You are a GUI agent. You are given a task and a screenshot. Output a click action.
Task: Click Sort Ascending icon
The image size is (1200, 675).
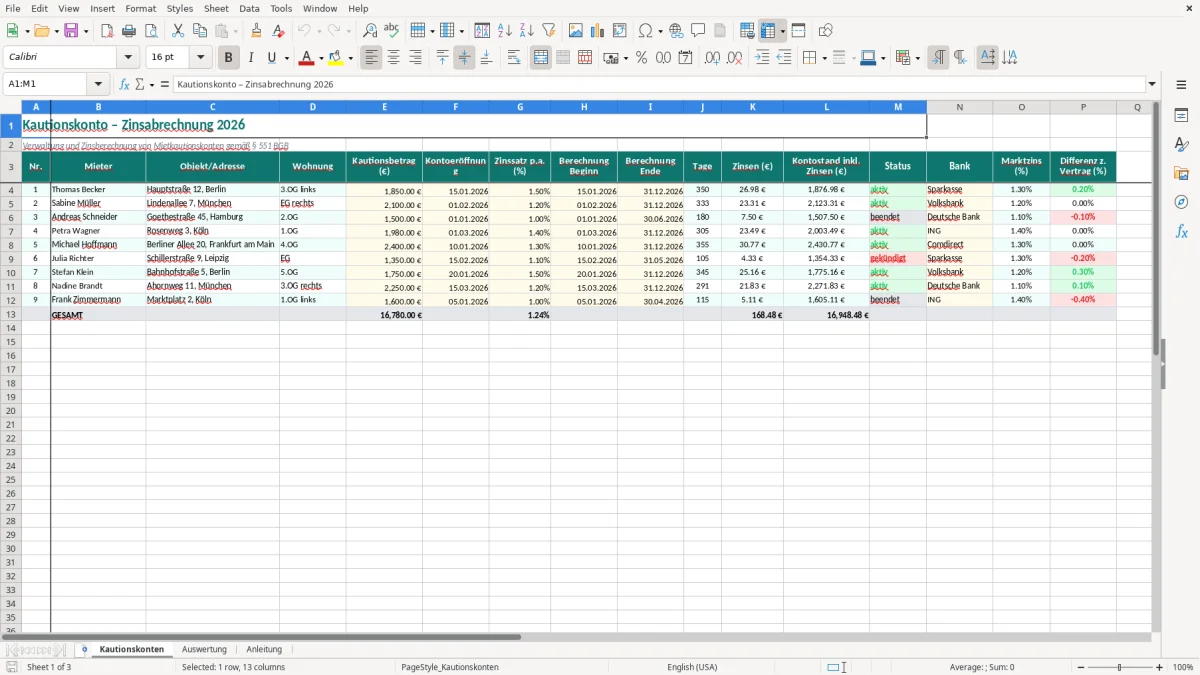[x=505, y=31]
